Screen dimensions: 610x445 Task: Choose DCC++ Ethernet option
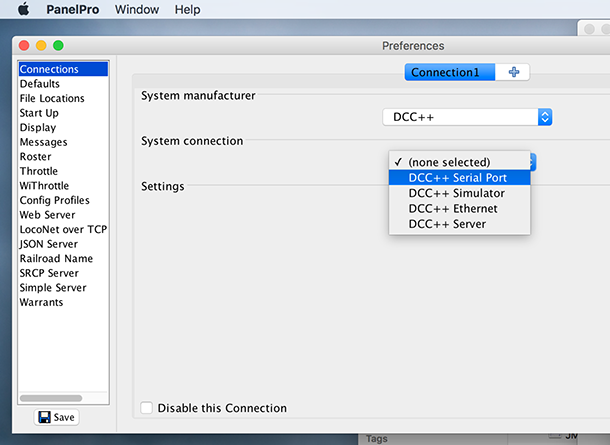459,209
